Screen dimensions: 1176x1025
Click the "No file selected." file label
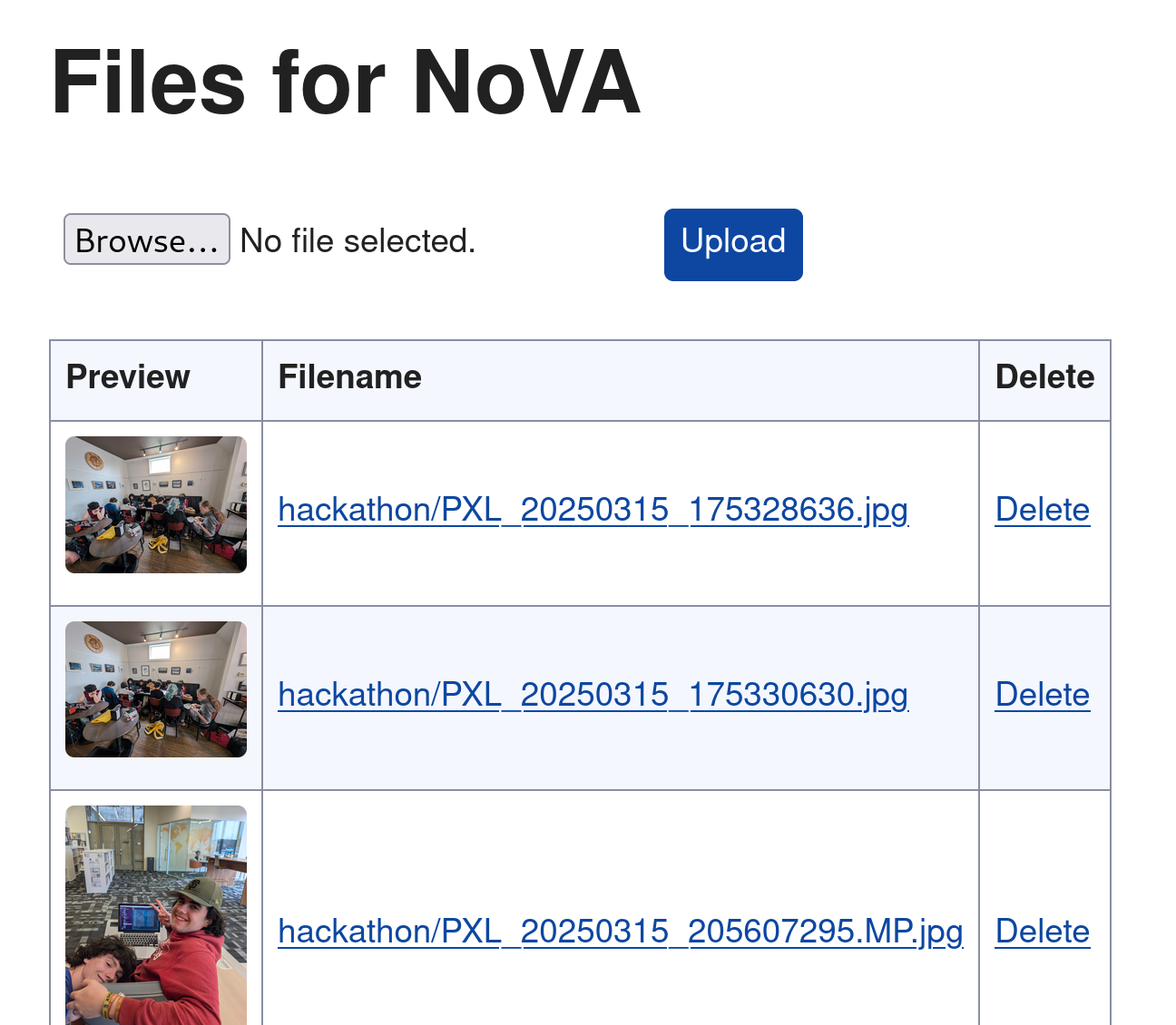pyautogui.click(x=358, y=241)
